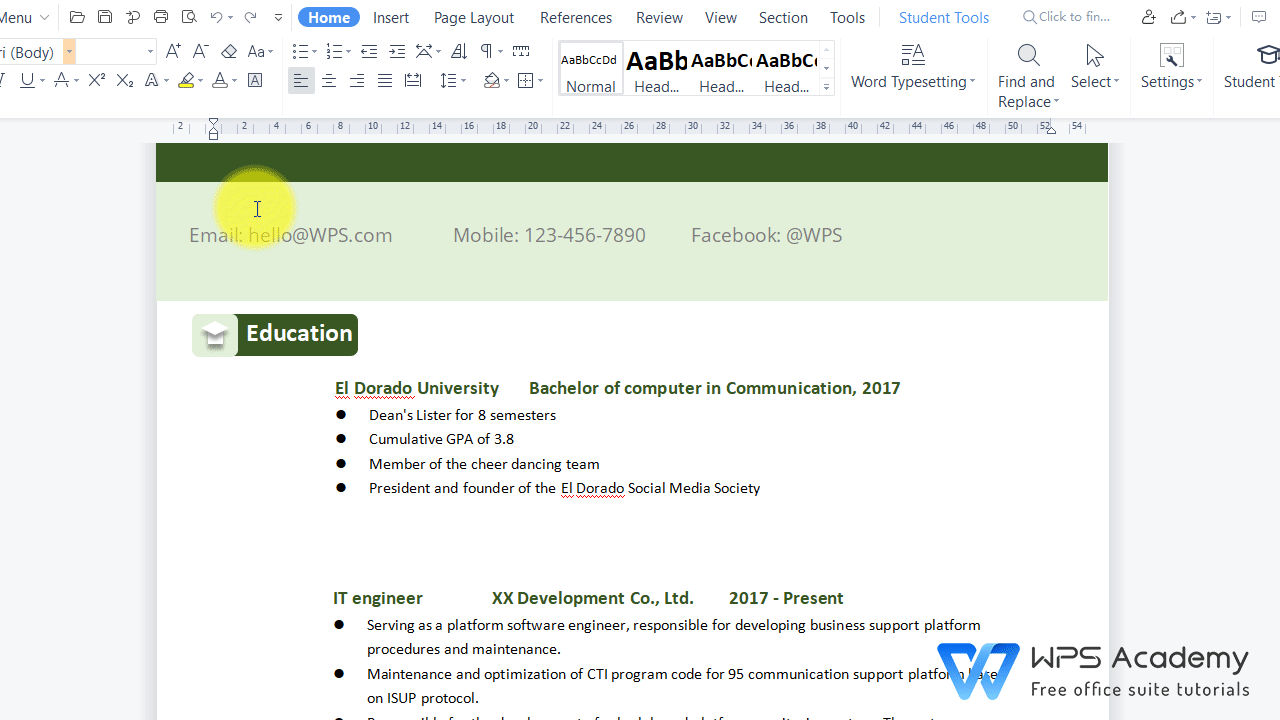Increase paragraph indent
The height and width of the screenshot is (720, 1280).
click(397, 51)
